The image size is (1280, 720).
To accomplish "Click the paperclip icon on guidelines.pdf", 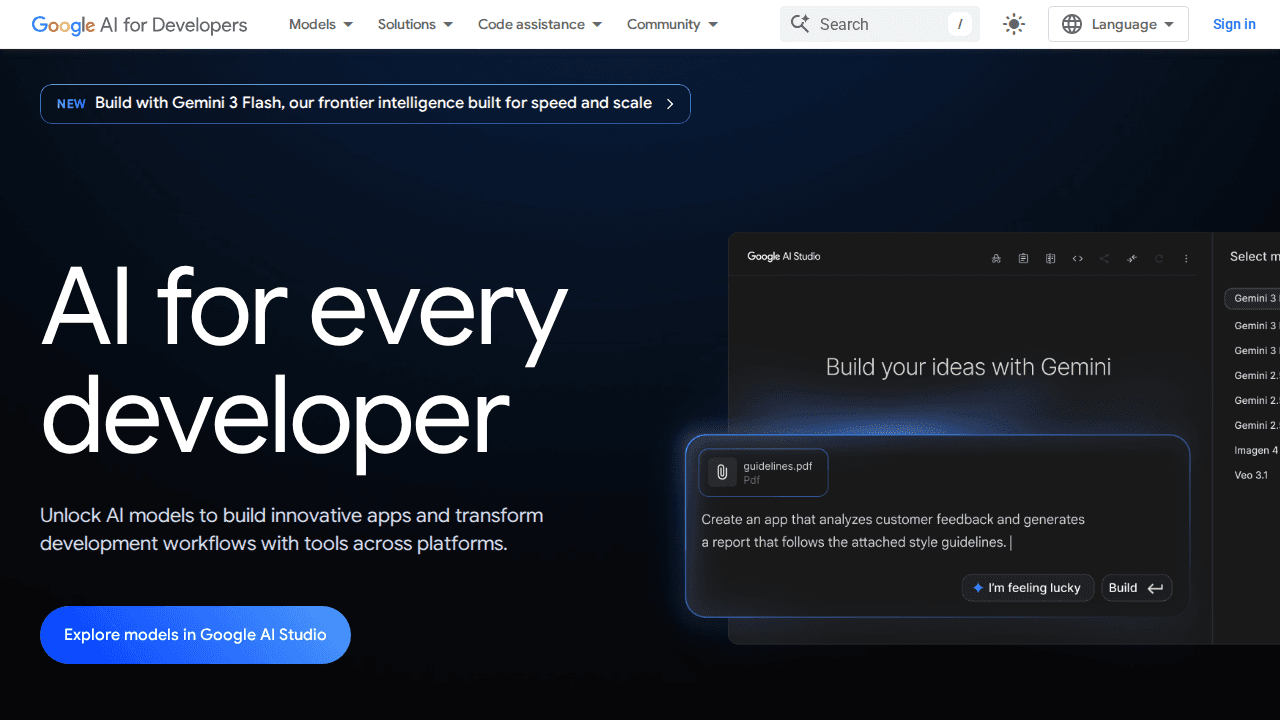I will (722, 472).
